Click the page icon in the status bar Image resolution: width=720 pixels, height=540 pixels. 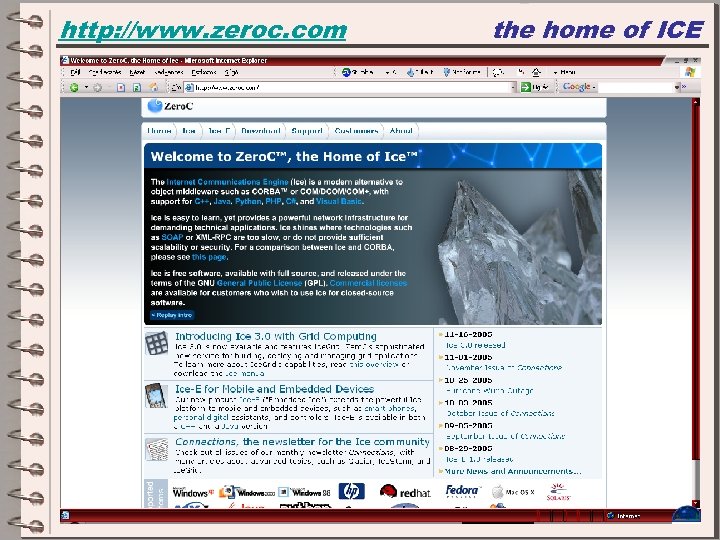coord(65,515)
